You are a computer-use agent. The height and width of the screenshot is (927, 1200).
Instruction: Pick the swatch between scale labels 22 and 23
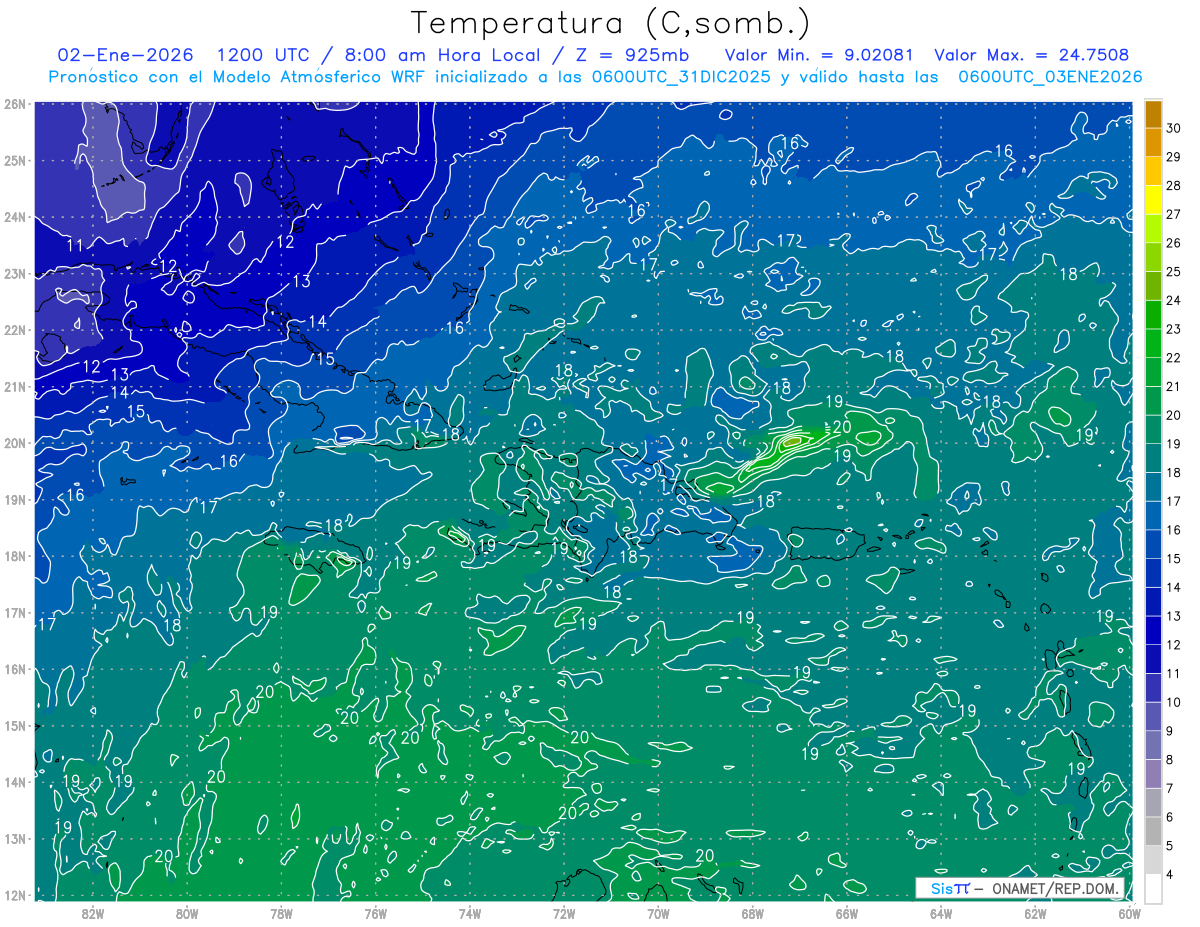pyautogui.click(x=1153, y=343)
